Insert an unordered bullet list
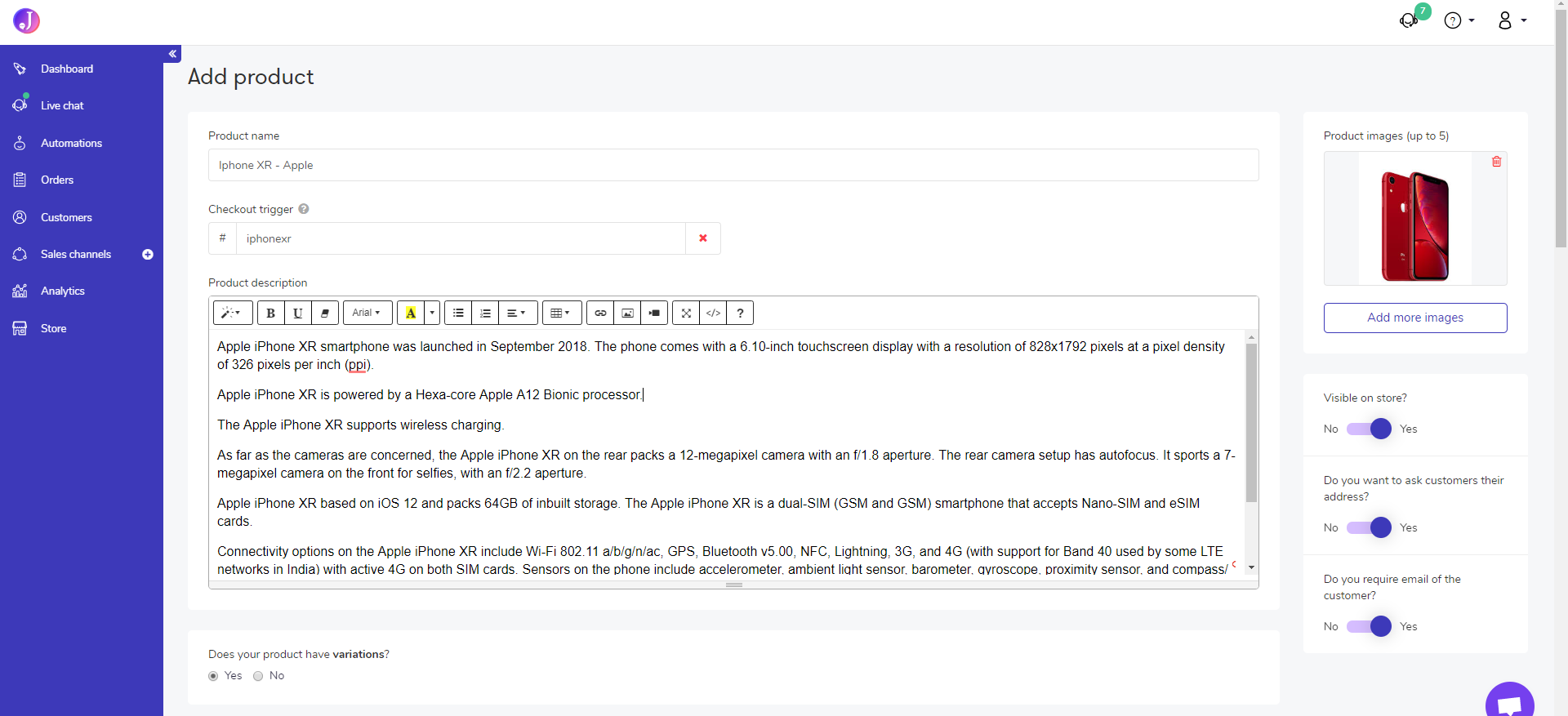The image size is (1568, 716). tap(458, 313)
